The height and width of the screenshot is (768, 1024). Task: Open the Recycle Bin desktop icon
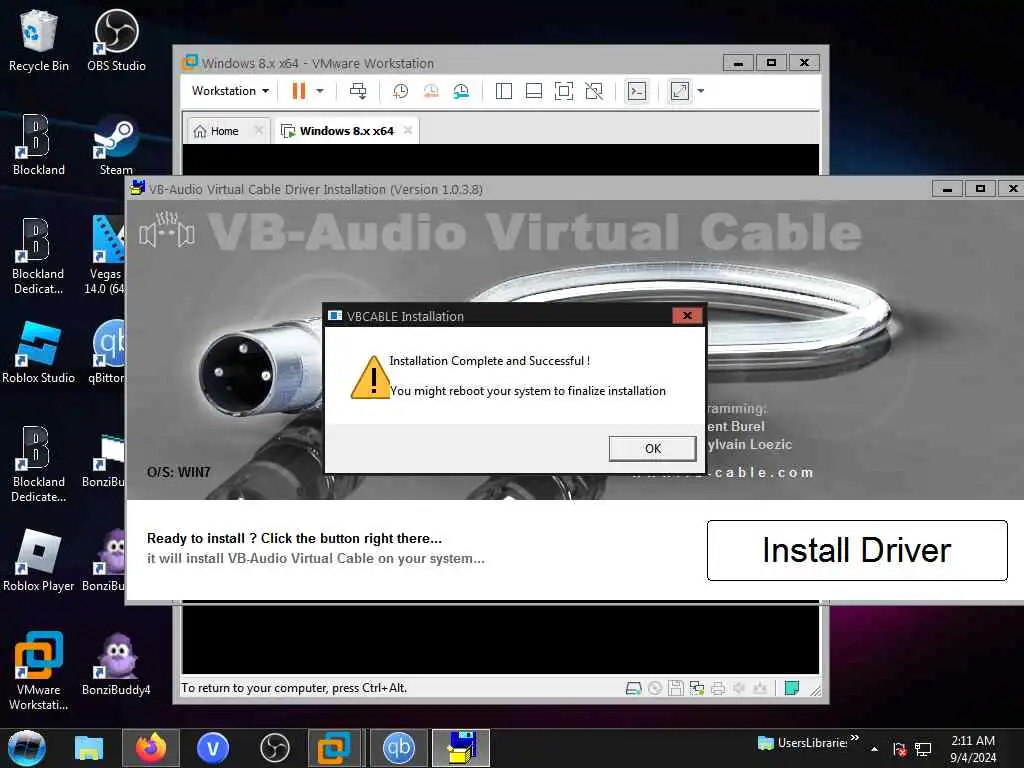tap(39, 40)
